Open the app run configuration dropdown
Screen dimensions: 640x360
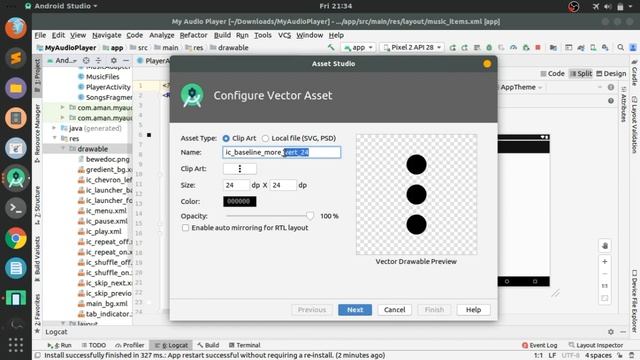click(358, 48)
